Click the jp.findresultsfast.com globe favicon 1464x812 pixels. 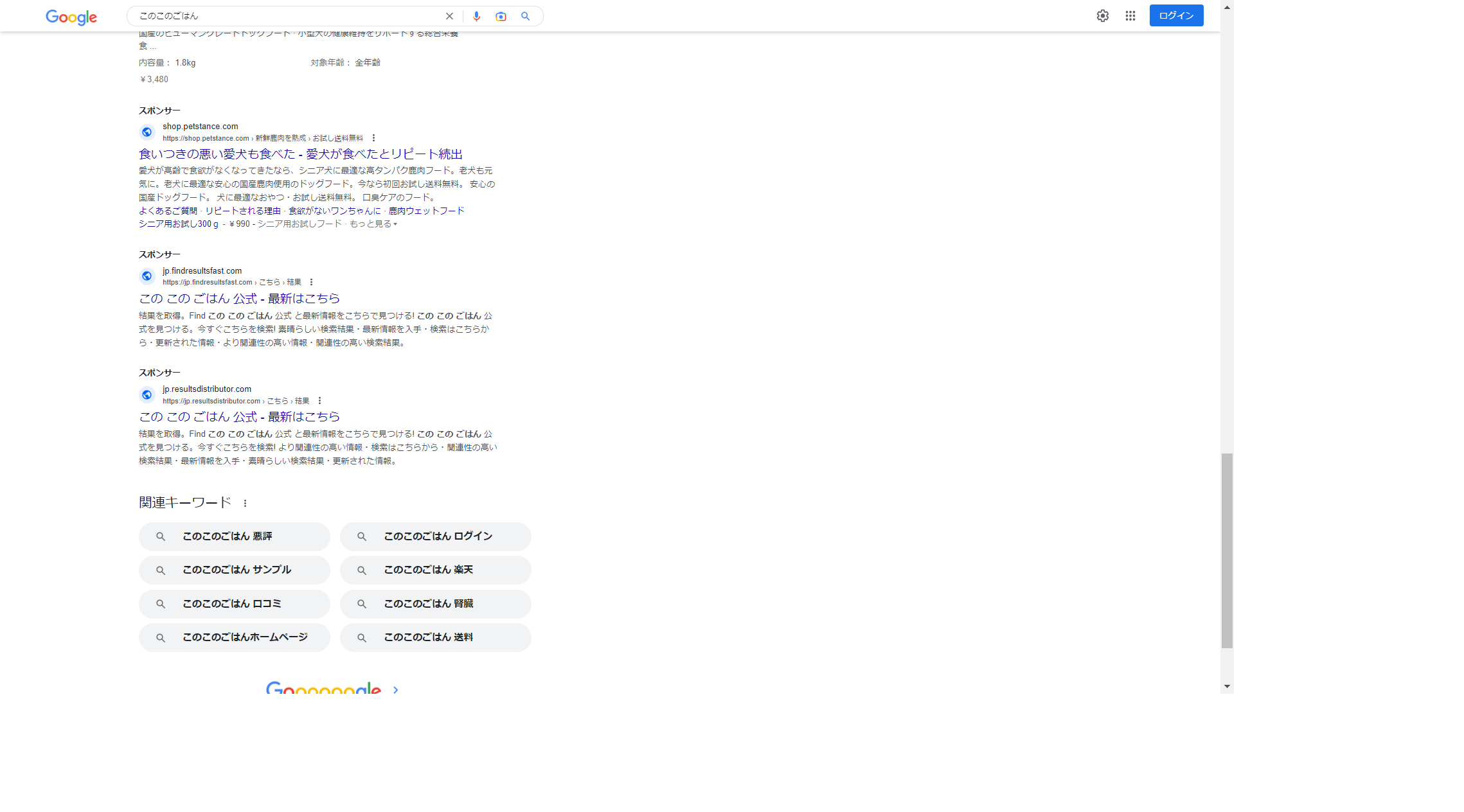pyautogui.click(x=147, y=276)
